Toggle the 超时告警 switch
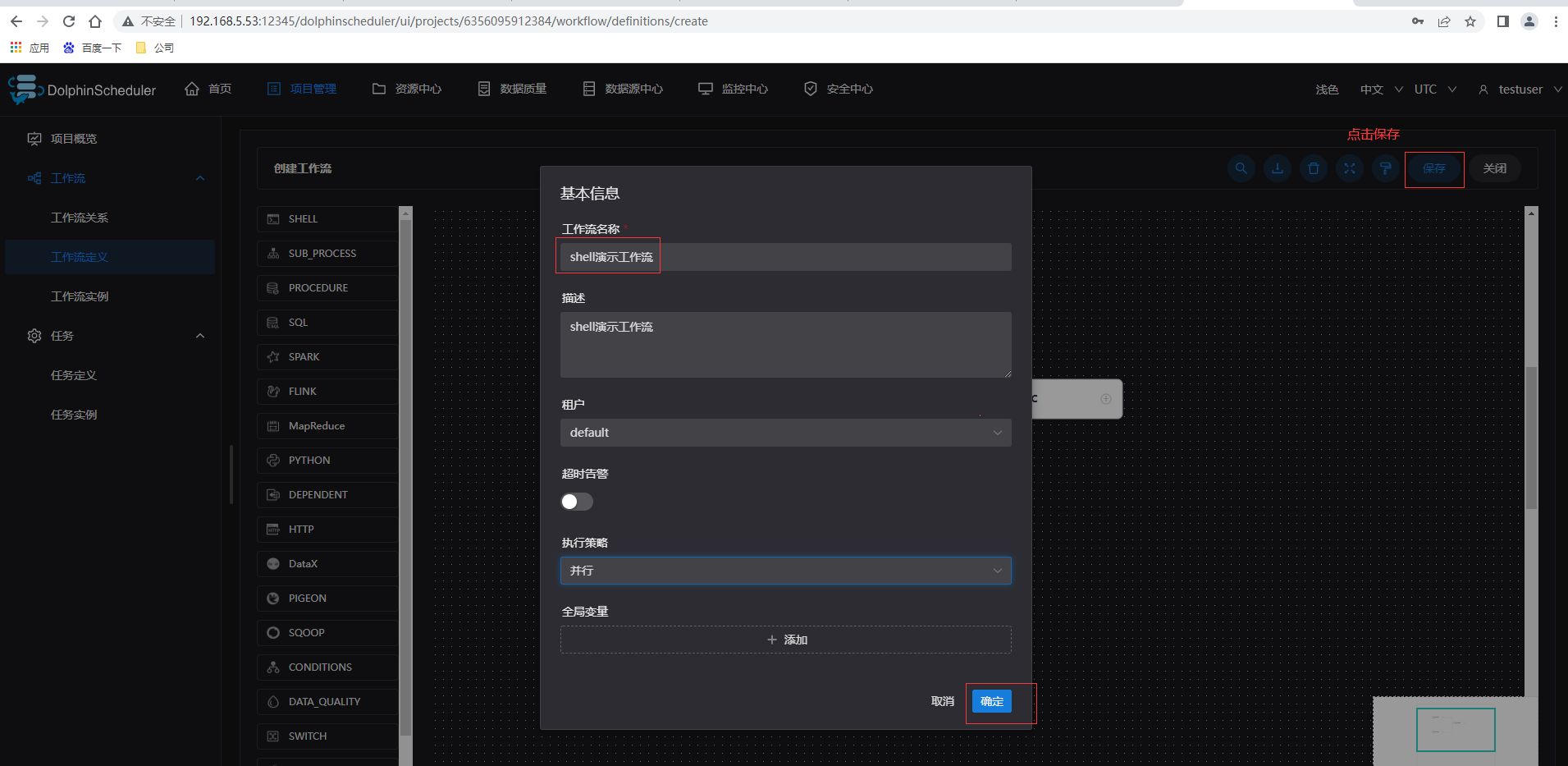 pos(577,502)
